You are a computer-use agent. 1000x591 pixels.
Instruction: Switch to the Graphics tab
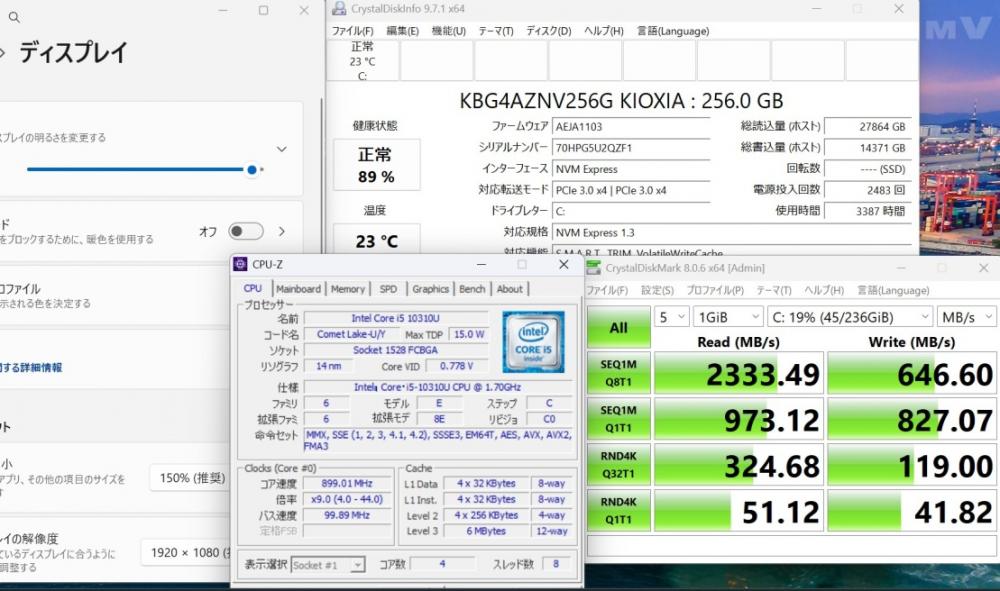click(x=430, y=289)
